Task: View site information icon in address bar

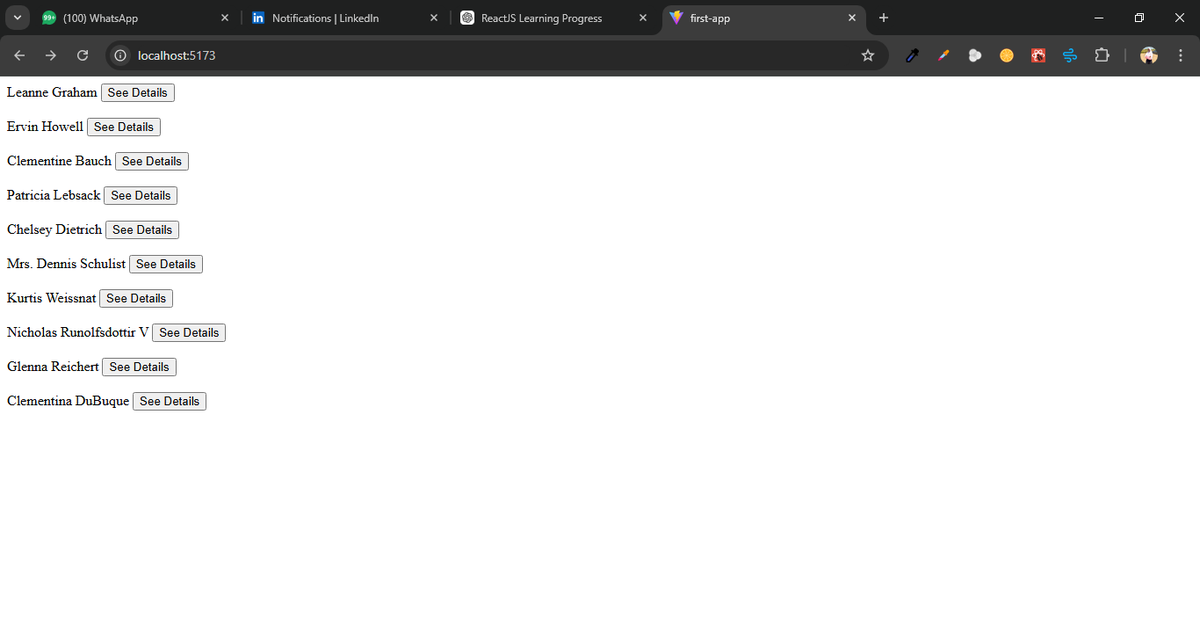Action: (120, 55)
